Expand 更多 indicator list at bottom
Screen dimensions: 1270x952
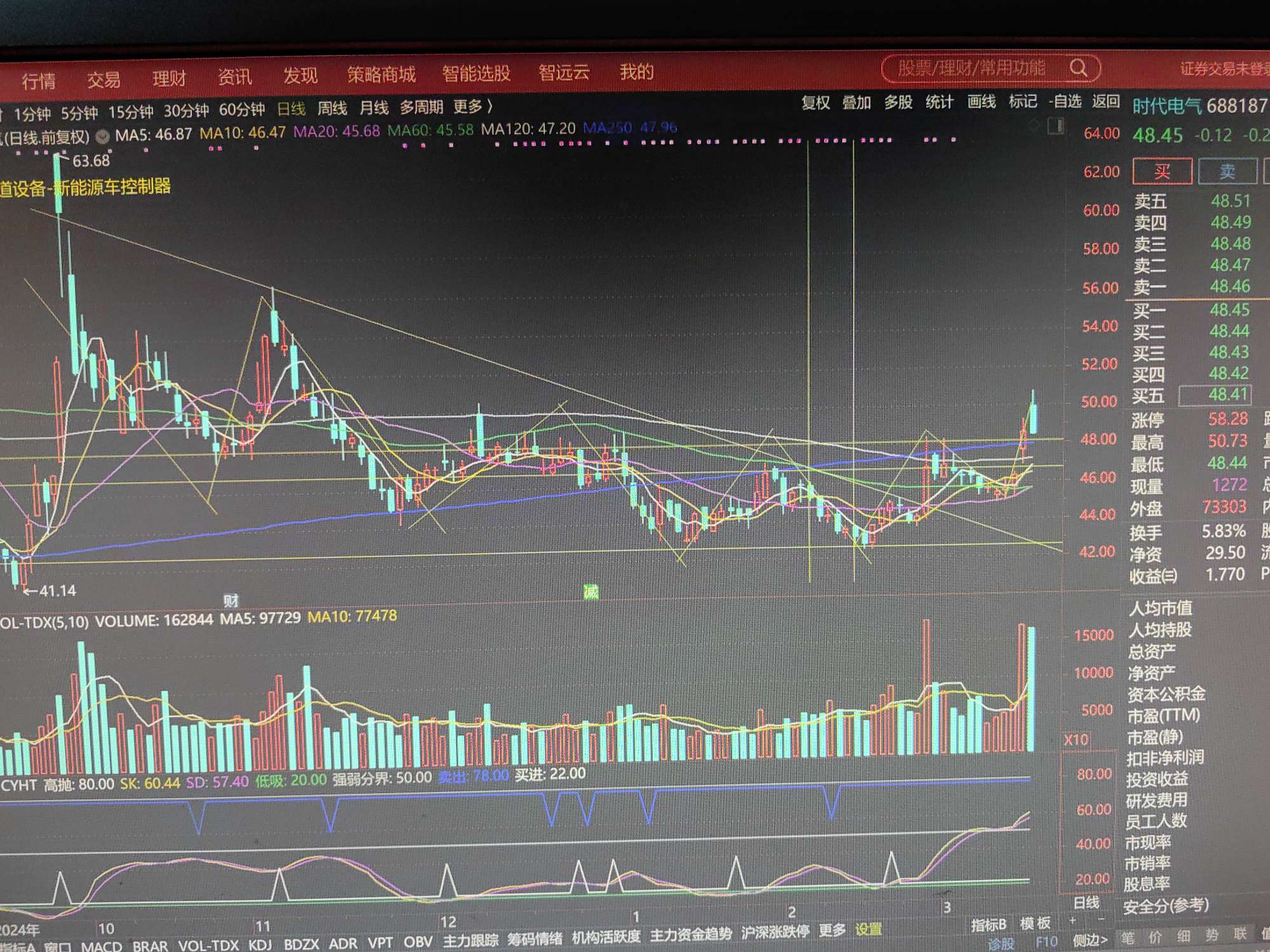pos(832,930)
